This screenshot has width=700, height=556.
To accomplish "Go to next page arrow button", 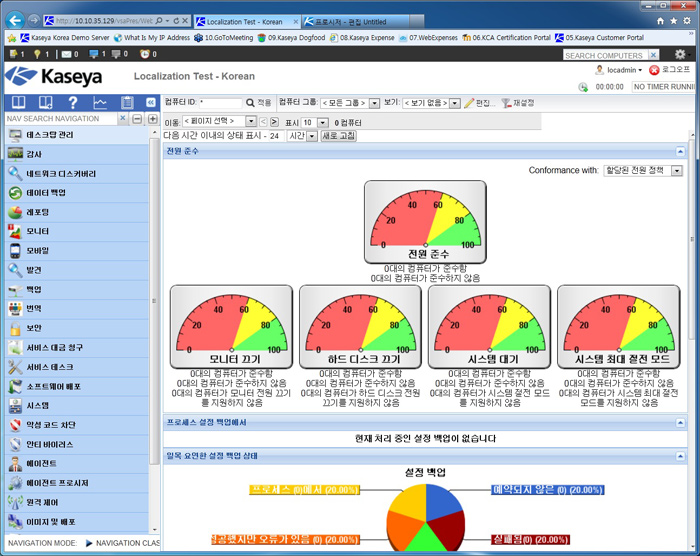I will (274, 121).
